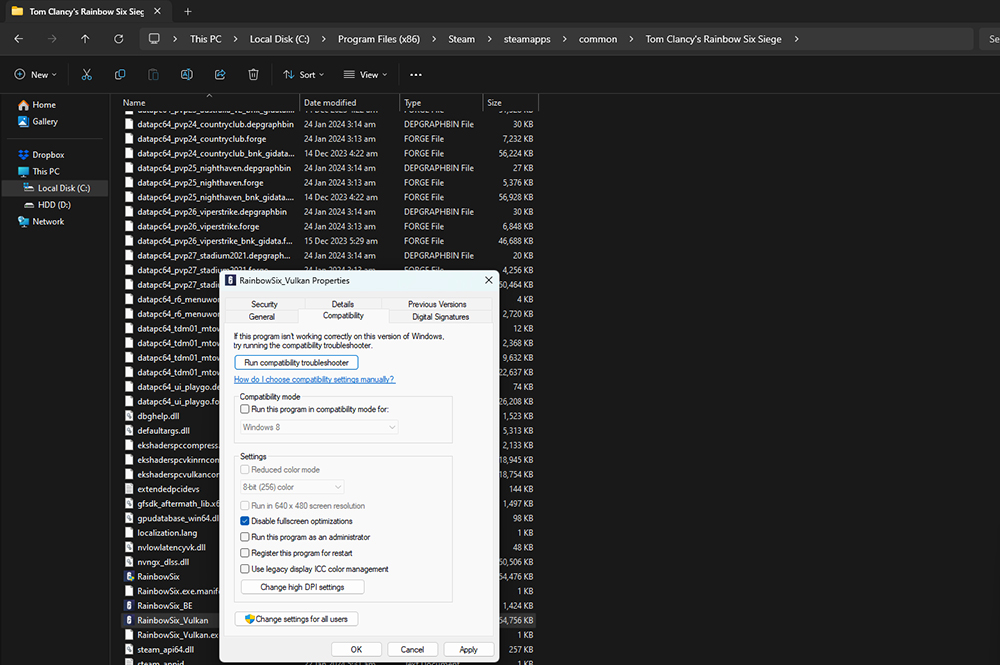Open the Windows 8 compatibility dropdown
This screenshot has width=1000, height=665.
point(319,427)
